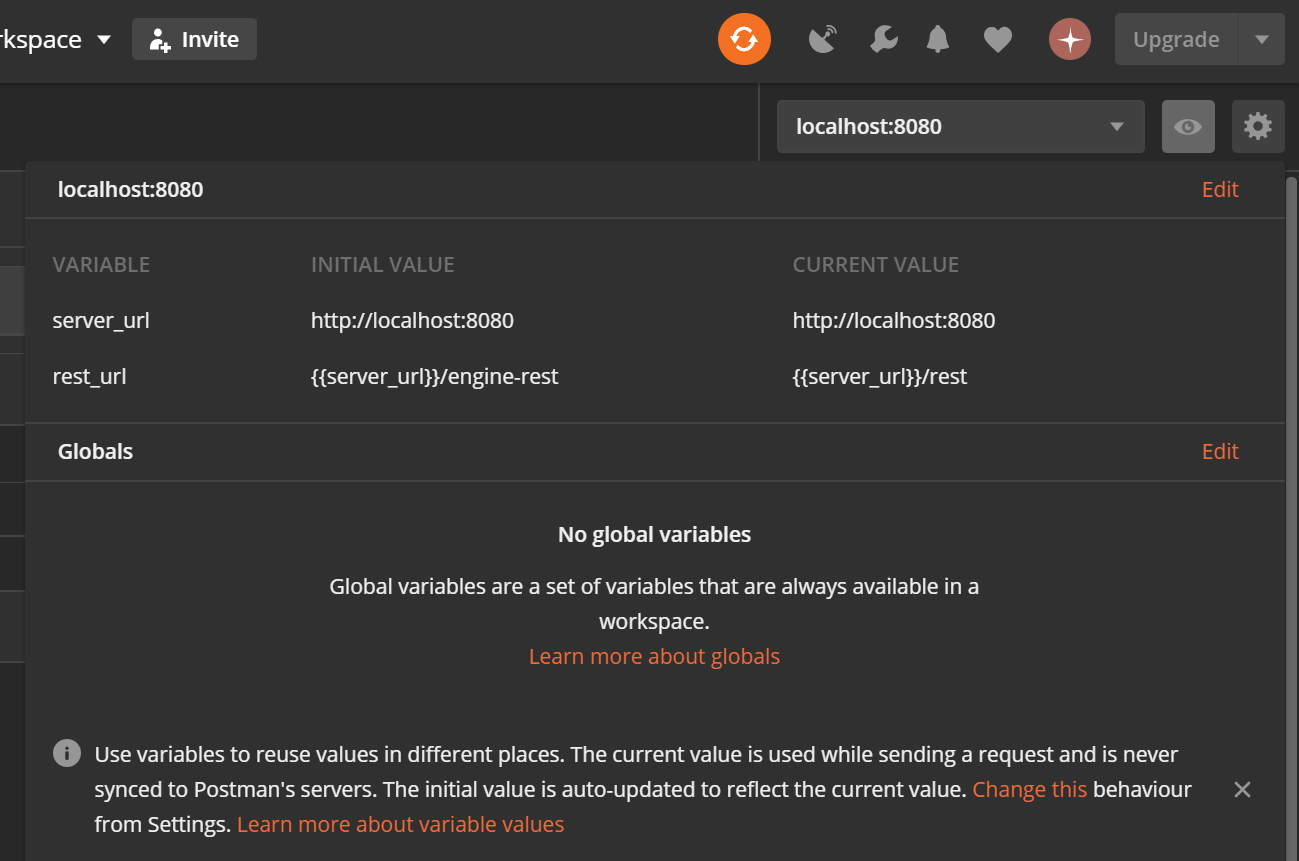Click initial value {{server_url}}/engine-rest
Screen dimensions: 1299x861
pos(434,377)
